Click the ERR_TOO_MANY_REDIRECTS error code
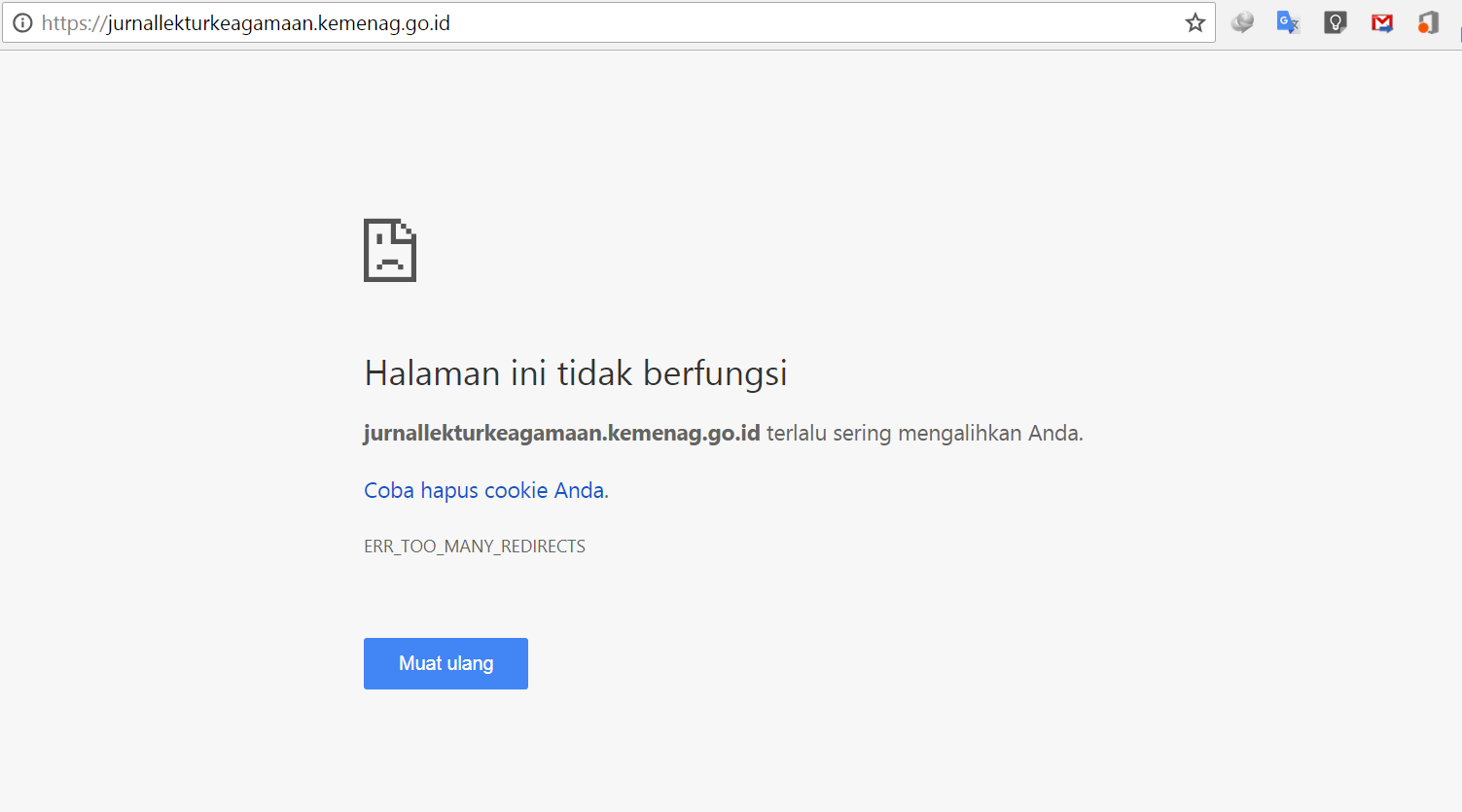The height and width of the screenshot is (812, 1462). click(475, 547)
